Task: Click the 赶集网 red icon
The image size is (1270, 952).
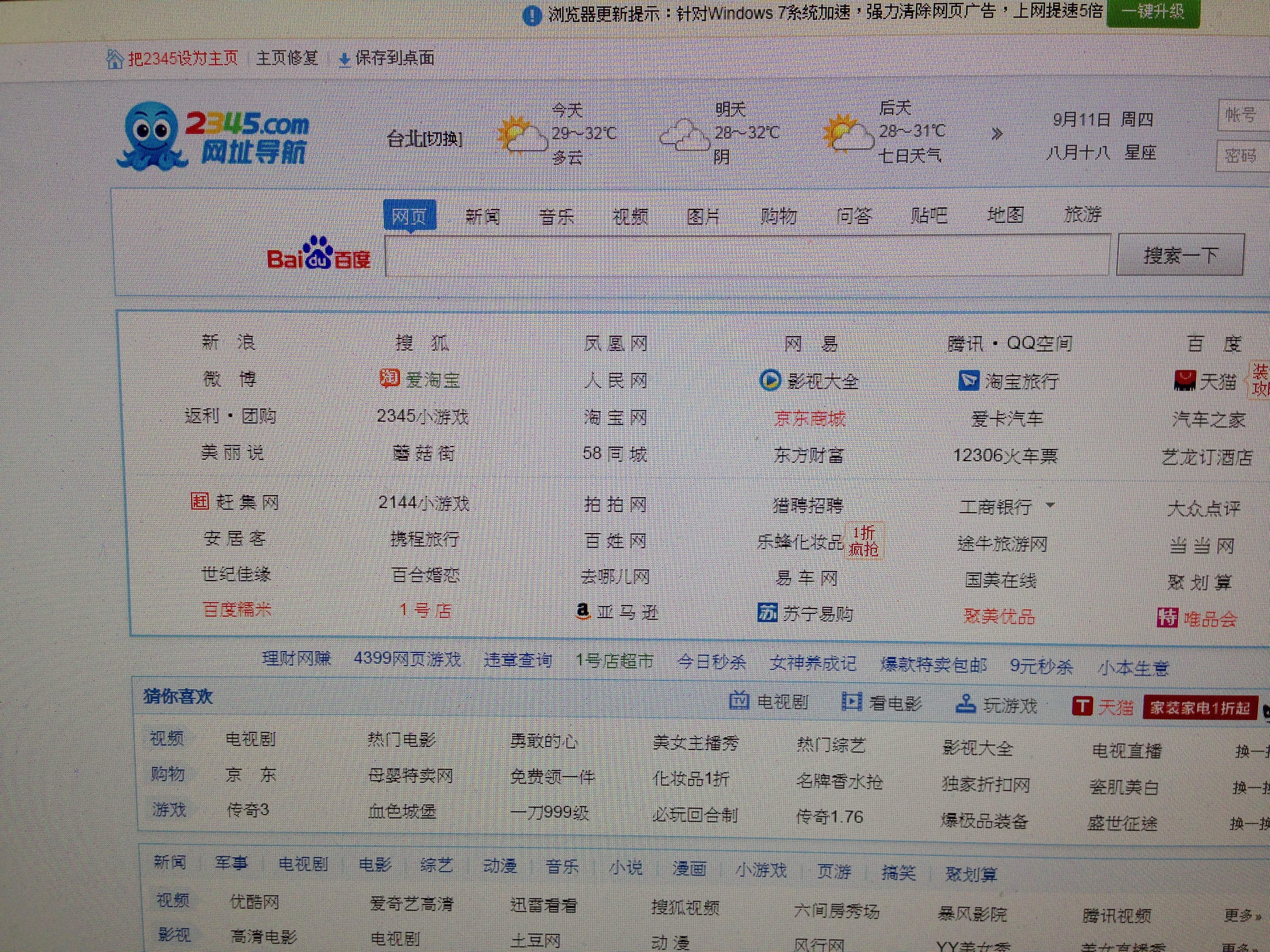Action: tap(199, 501)
